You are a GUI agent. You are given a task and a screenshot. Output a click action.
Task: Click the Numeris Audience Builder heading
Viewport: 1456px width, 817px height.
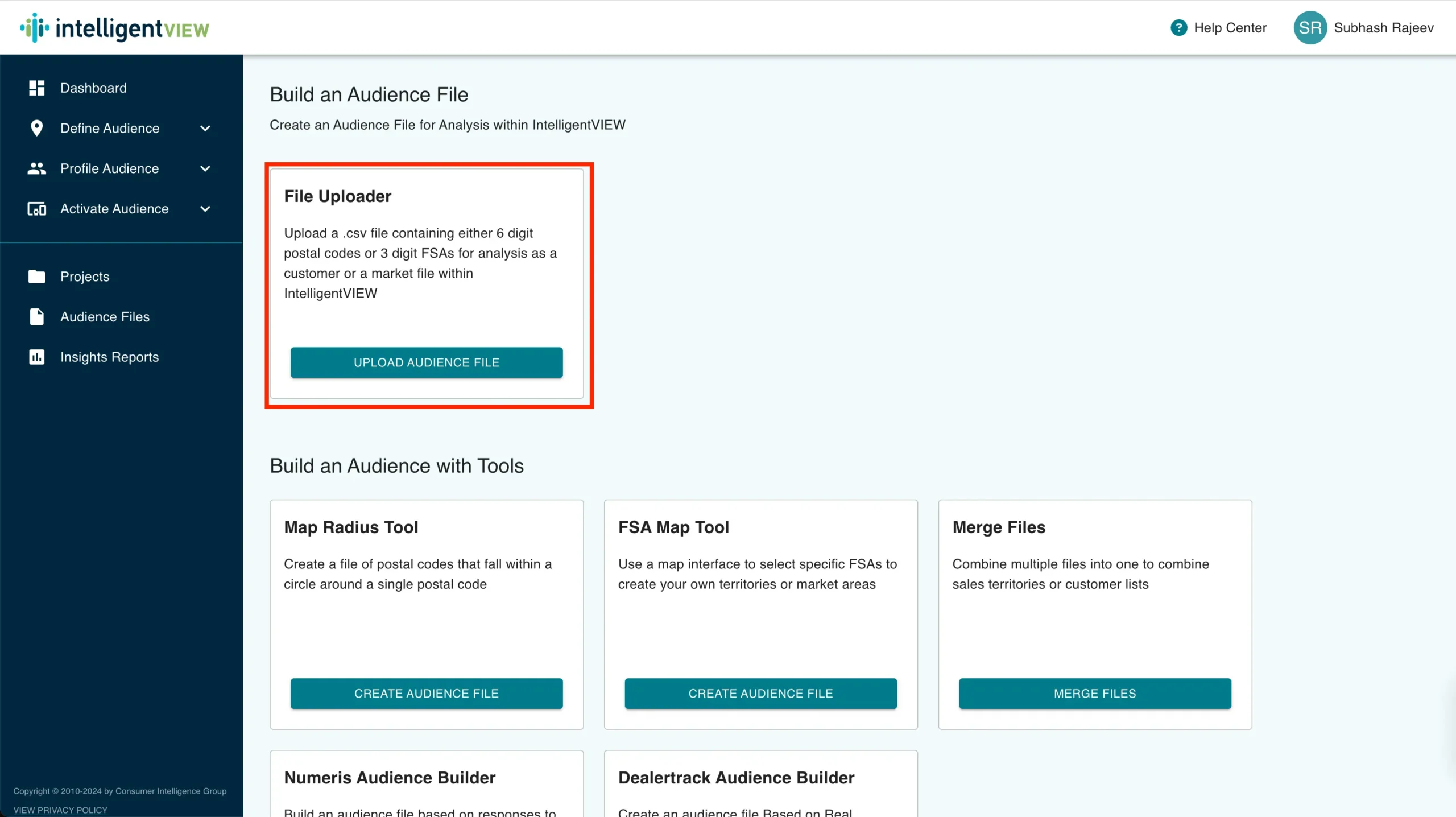390,778
